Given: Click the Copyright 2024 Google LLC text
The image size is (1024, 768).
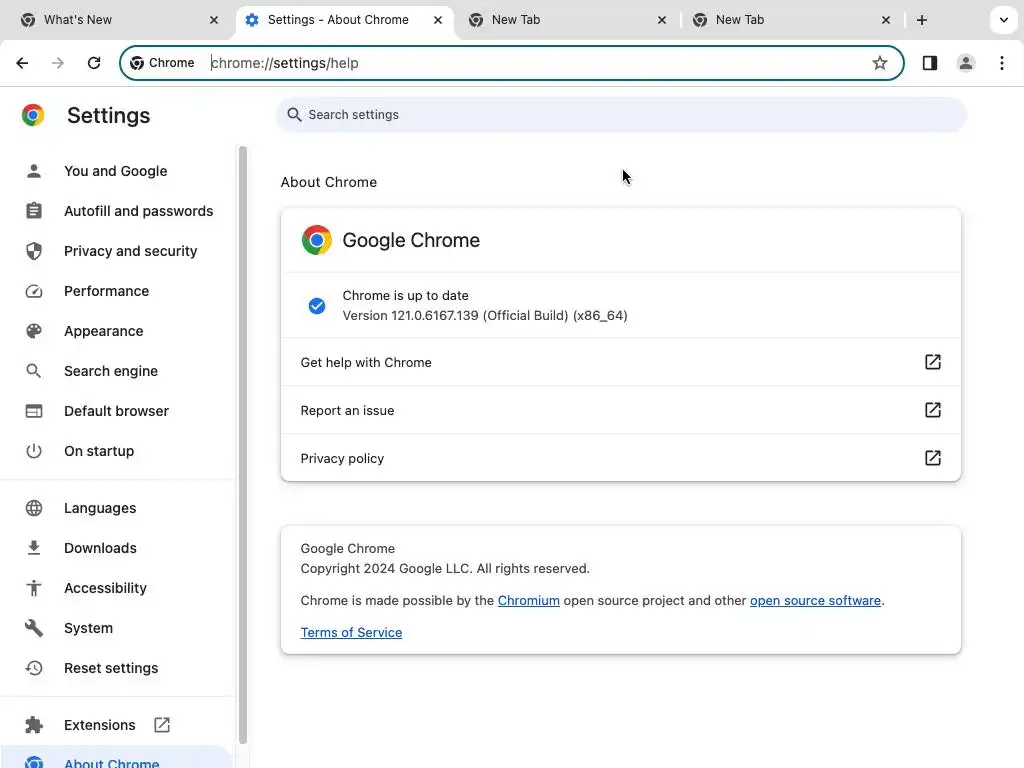Looking at the screenshot, I should pos(445,568).
